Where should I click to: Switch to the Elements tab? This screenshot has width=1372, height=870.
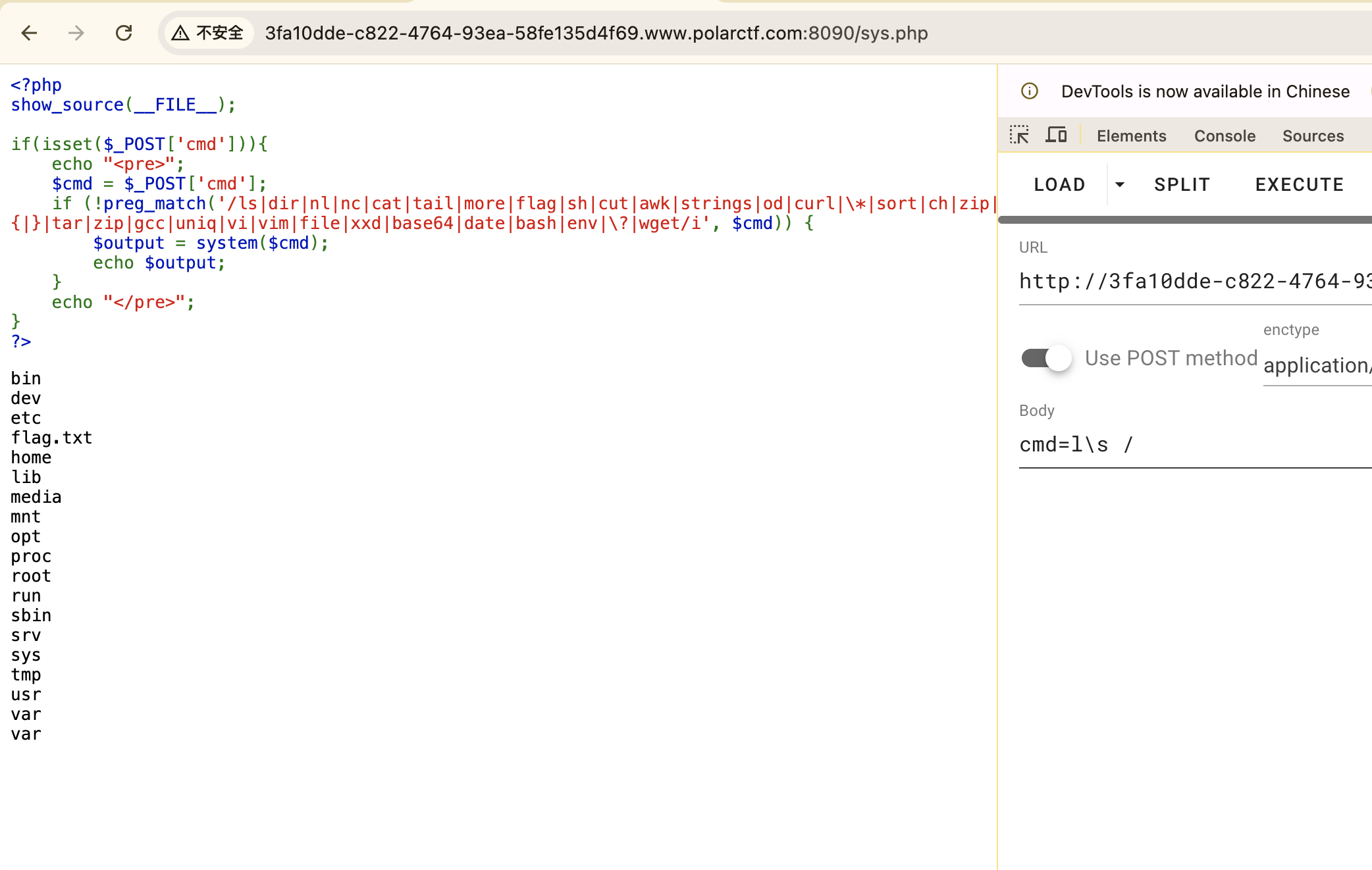1131,136
